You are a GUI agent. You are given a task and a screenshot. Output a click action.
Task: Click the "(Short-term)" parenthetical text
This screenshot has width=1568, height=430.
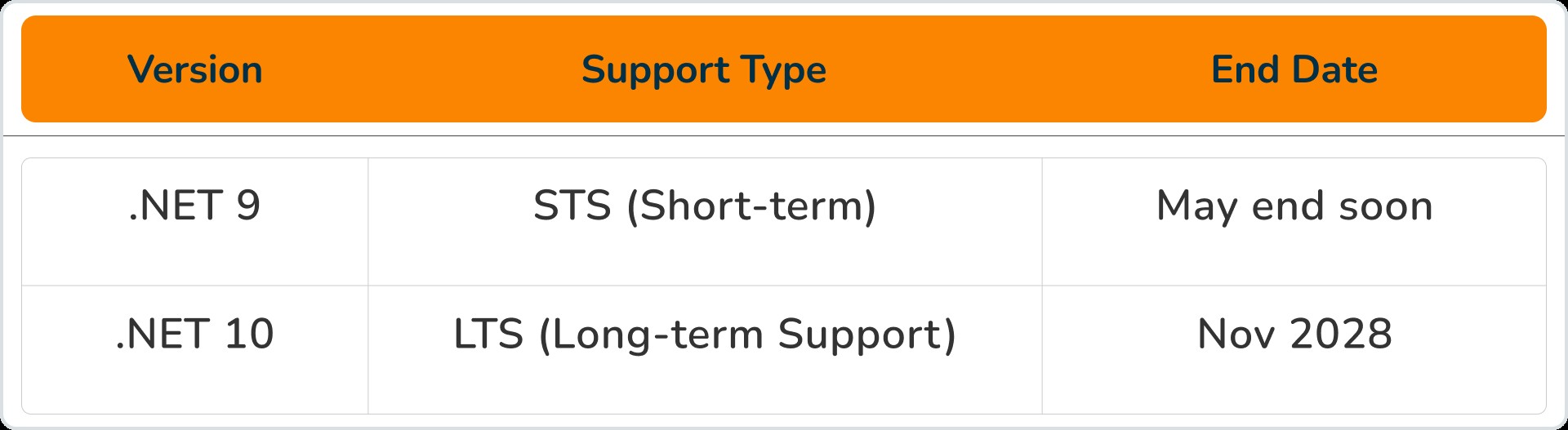(x=751, y=206)
